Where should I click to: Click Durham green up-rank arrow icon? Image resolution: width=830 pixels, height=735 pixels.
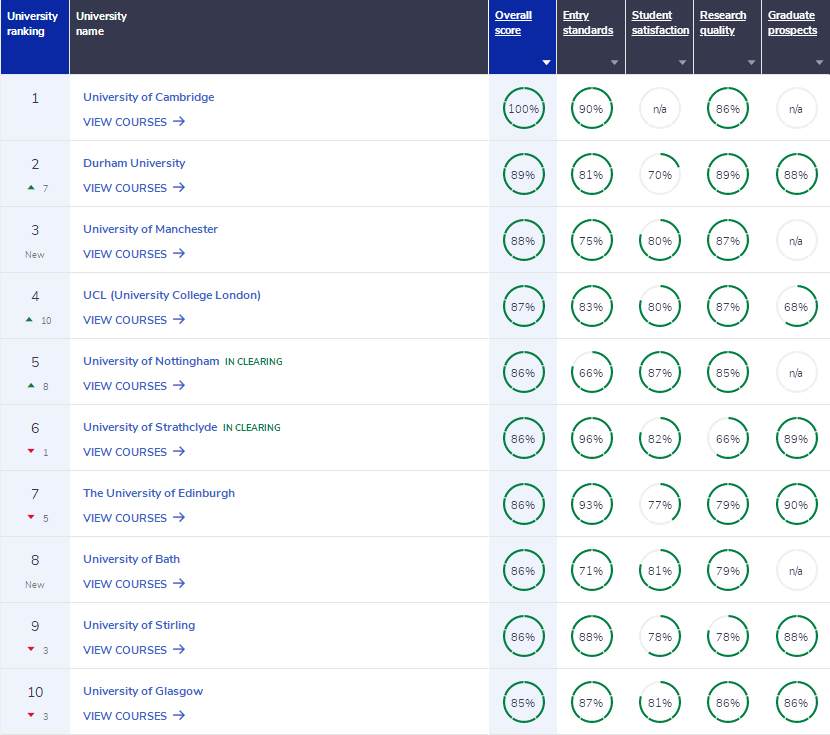[31, 187]
